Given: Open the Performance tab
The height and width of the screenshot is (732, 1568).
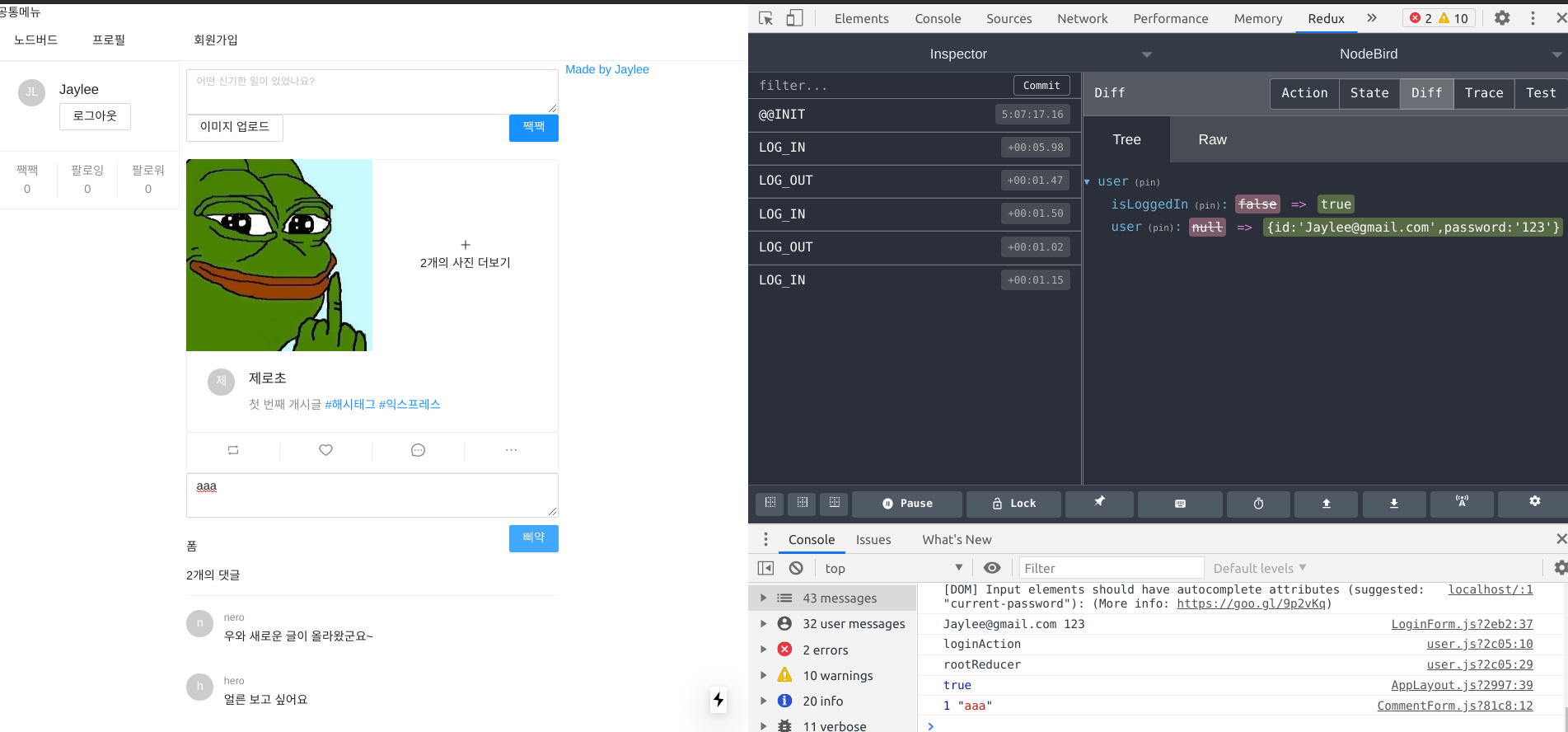Looking at the screenshot, I should [1170, 18].
